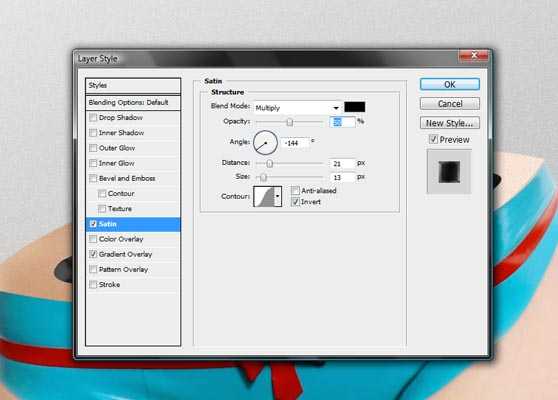The height and width of the screenshot is (400, 558).
Task: Open the Contour curve thumbnail picker
Action: [x=264, y=196]
